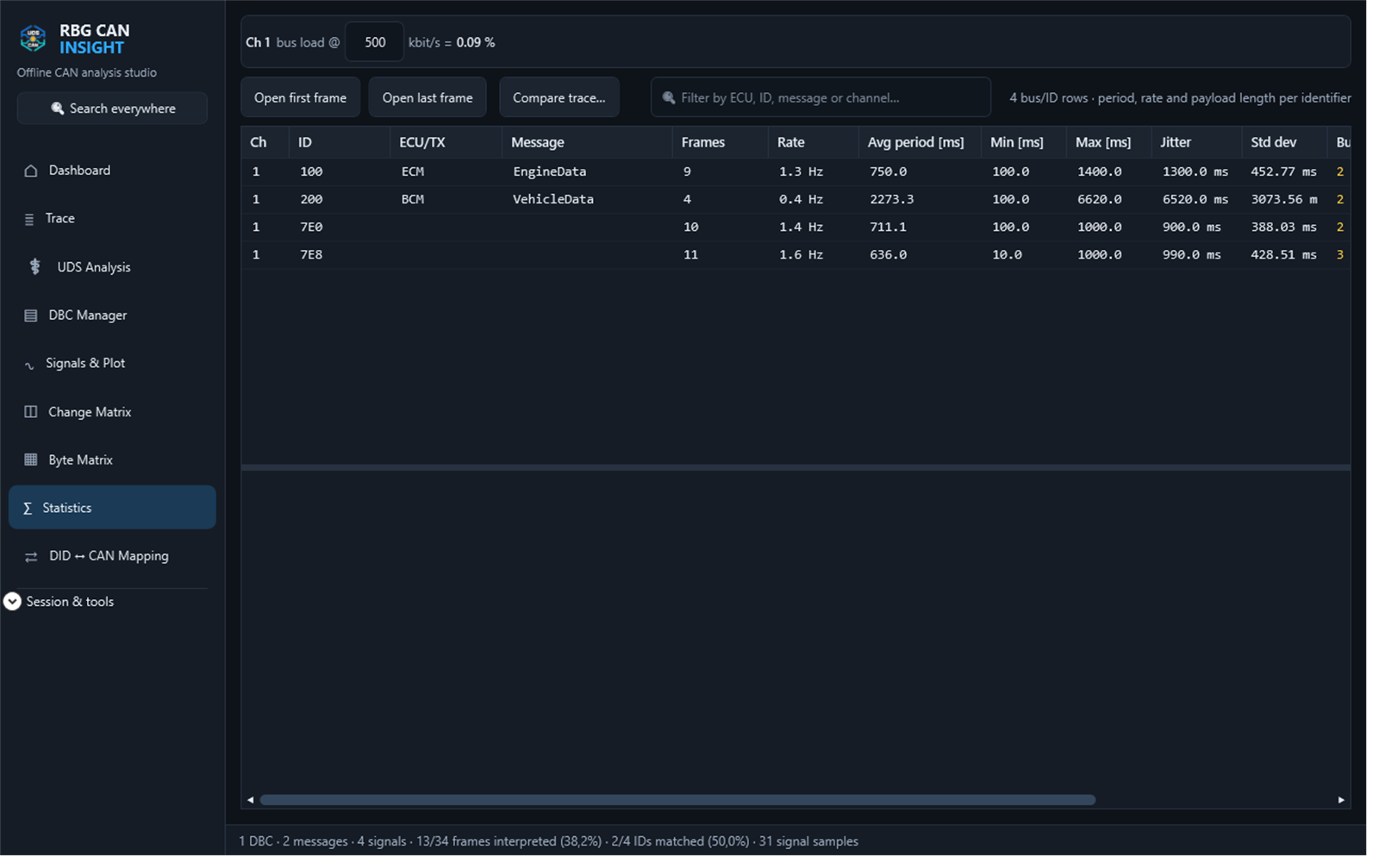Click the UDS Analysis icon
The image size is (1379, 868).
coord(35,267)
